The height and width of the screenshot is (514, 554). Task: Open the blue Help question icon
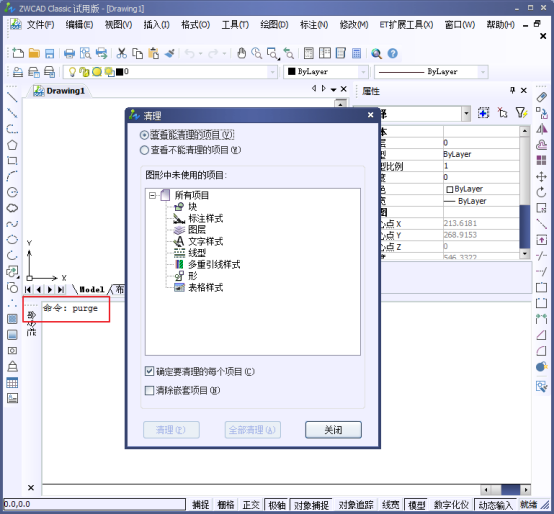[393, 54]
